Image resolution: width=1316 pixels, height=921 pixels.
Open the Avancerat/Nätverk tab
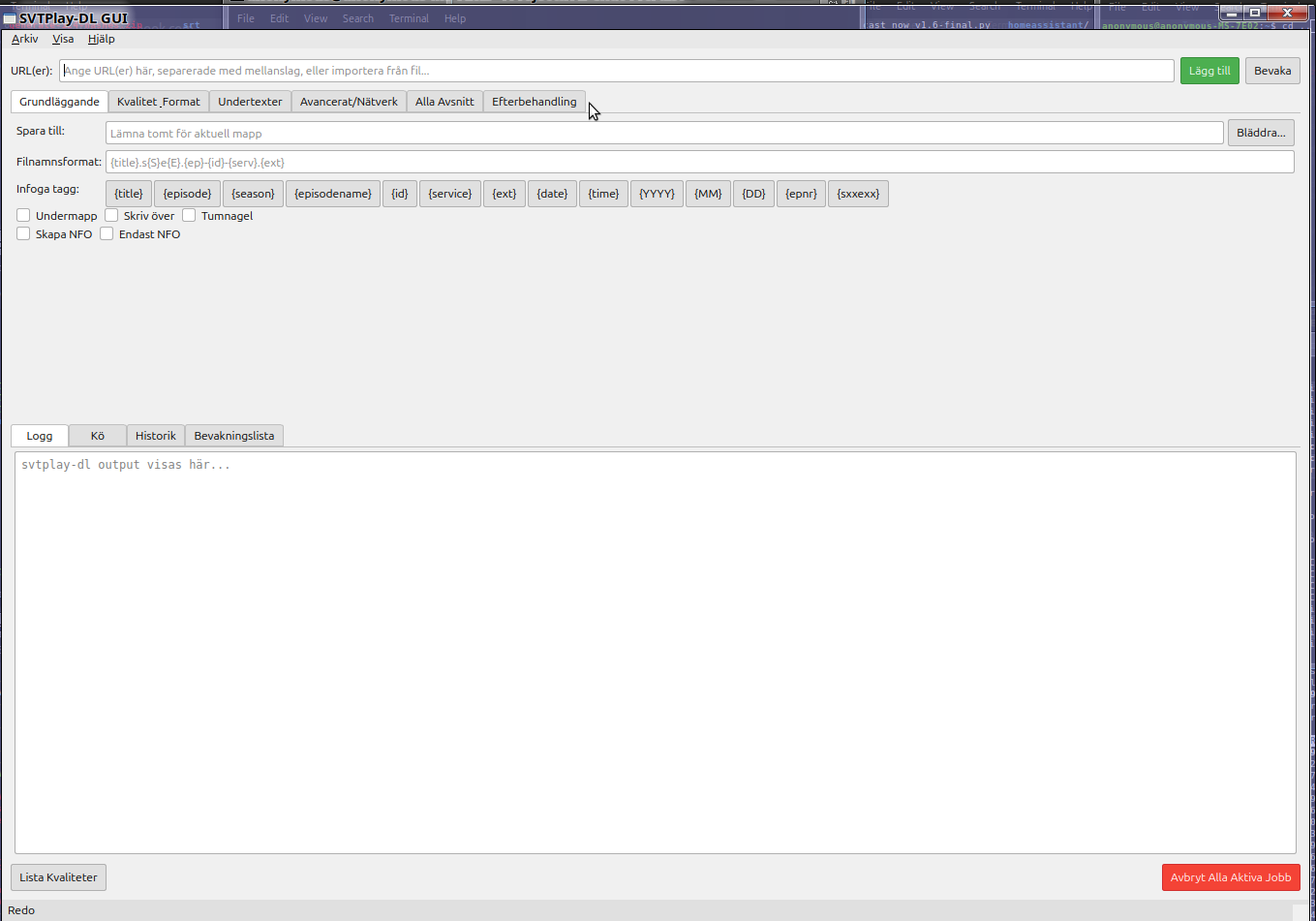(349, 101)
